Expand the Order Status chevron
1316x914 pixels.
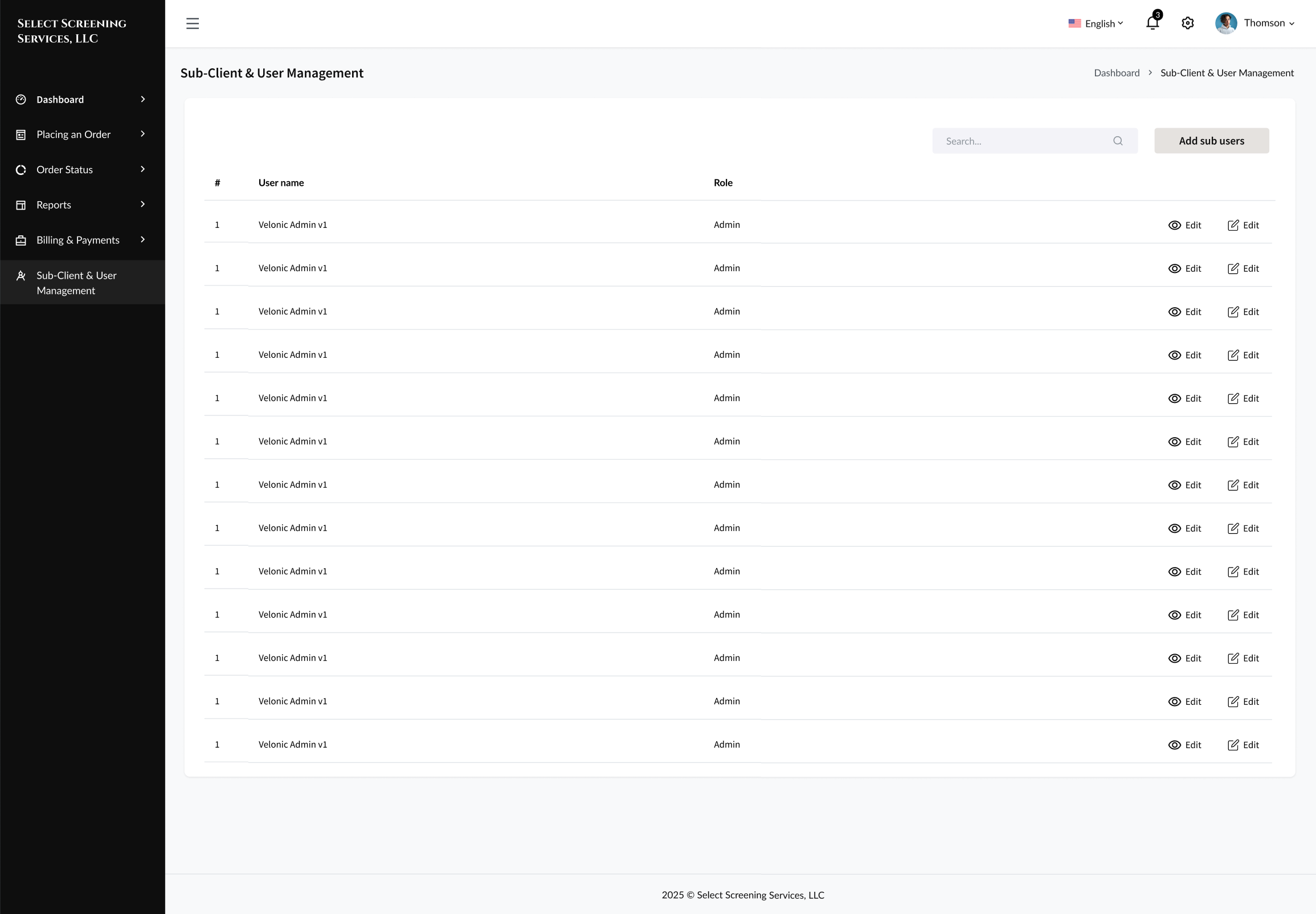142,169
